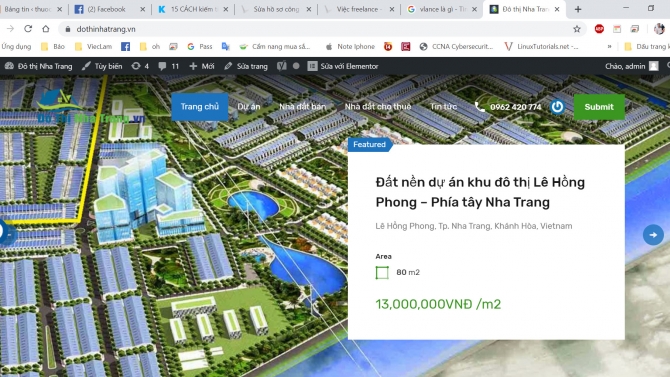The height and width of the screenshot is (377, 670).
Task: Switch to the 'Việc freelance' tab
Action: (356, 9)
